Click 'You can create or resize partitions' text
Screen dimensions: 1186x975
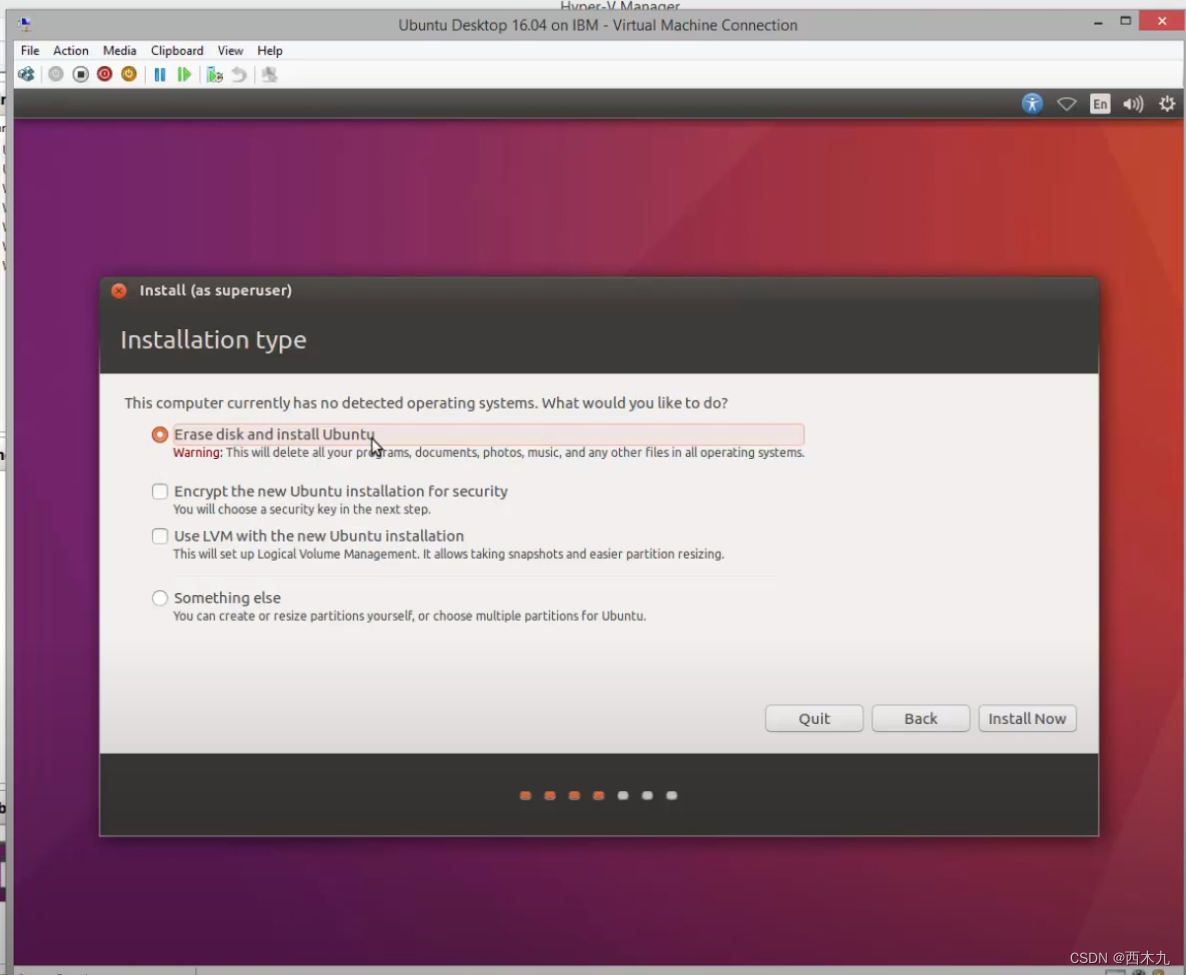click(x=409, y=616)
